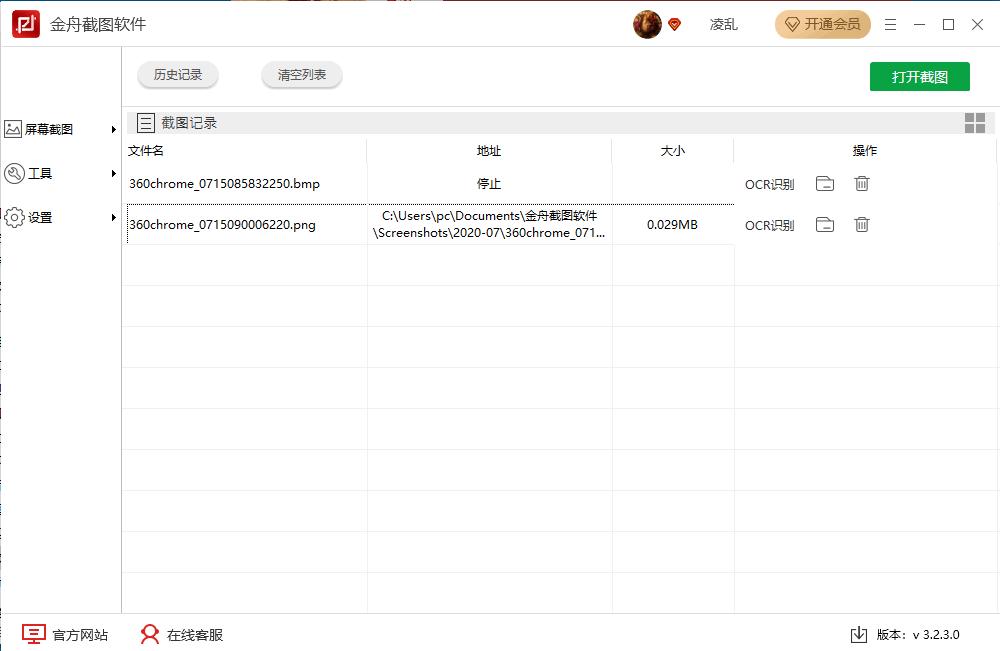The image size is (1000, 651).
Task: Click the 工具 wrench icon
Action: tap(14, 173)
